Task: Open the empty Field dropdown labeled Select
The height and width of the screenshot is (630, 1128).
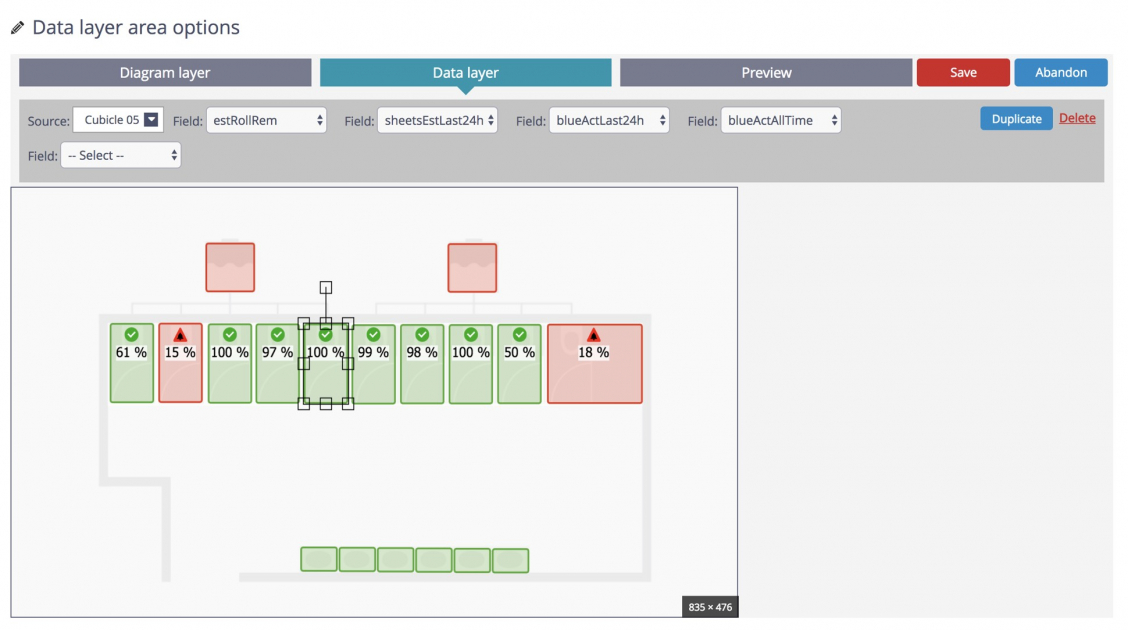Action: click(x=121, y=155)
